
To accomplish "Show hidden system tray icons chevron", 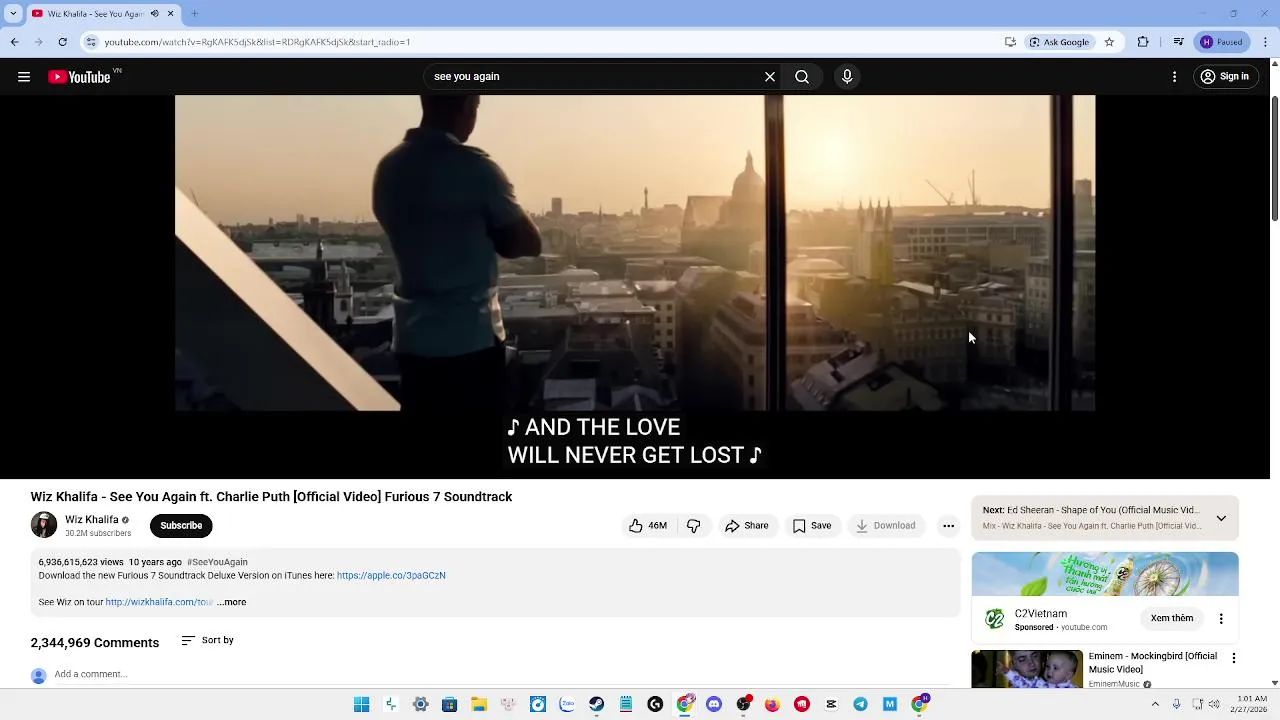I will click(x=1155, y=705).
